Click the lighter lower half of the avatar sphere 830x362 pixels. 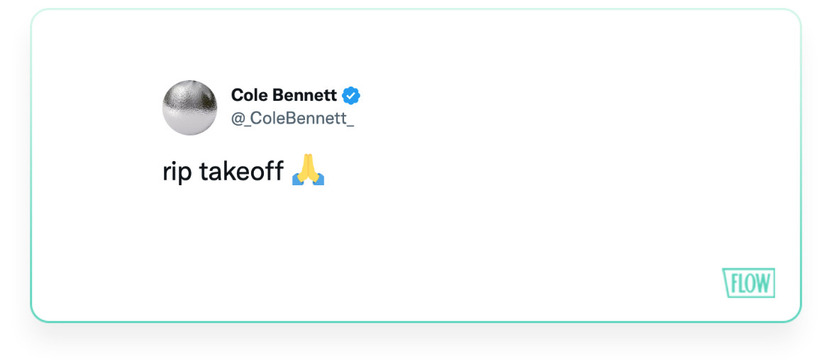[x=190, y=121]
